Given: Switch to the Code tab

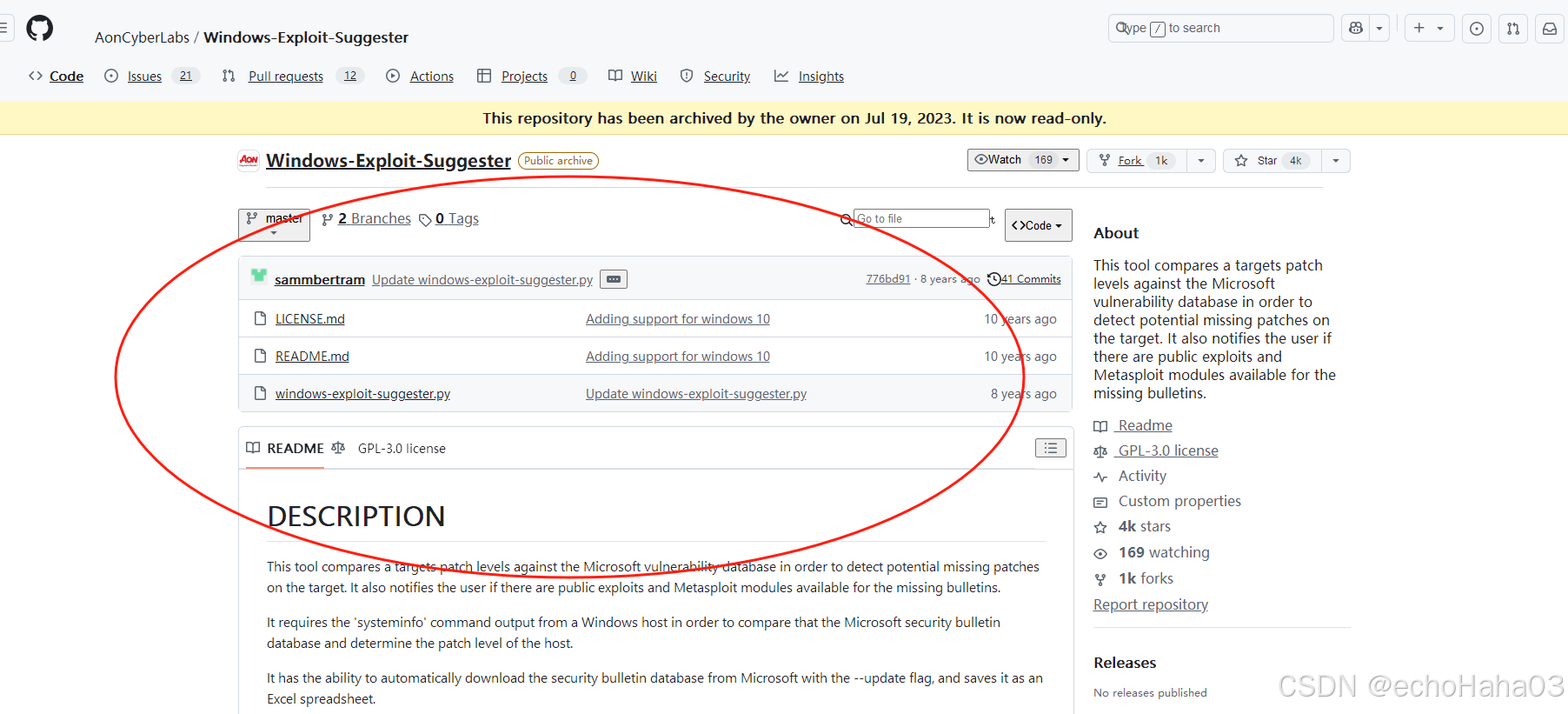Looking at the screenshot, I should point(56,77).
